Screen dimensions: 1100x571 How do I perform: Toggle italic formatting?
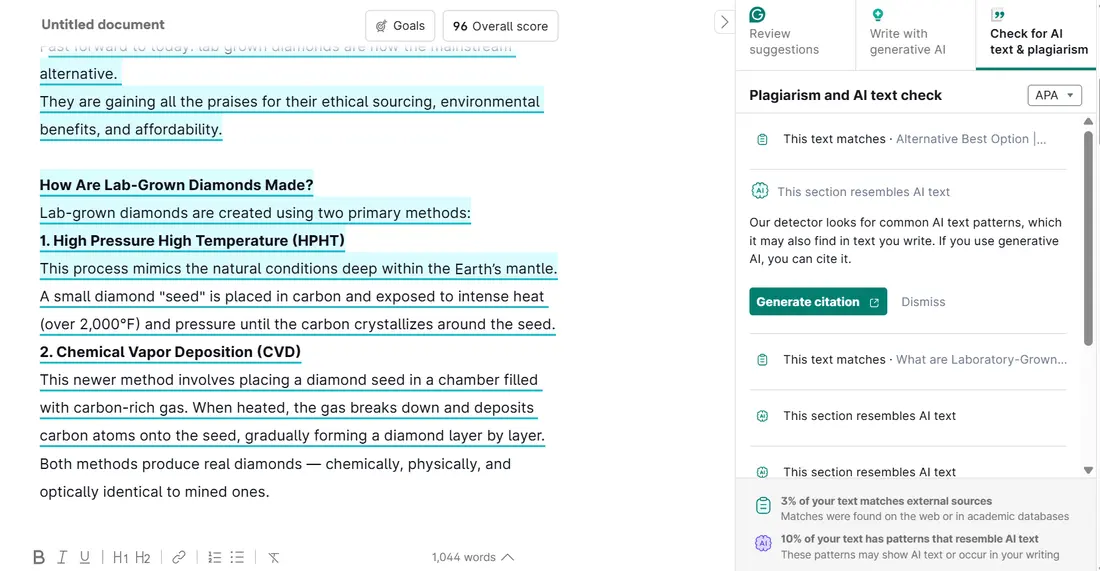62,557
